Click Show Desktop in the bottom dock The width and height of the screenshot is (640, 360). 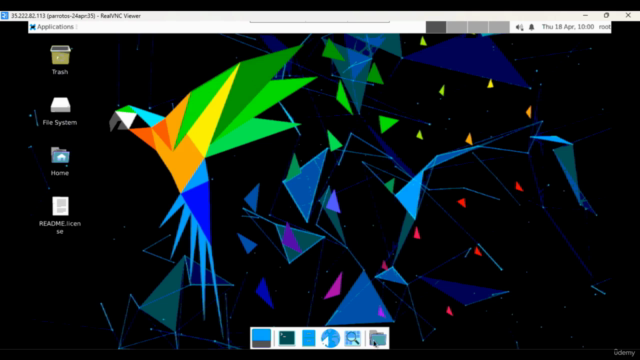[x=261, y=338]
